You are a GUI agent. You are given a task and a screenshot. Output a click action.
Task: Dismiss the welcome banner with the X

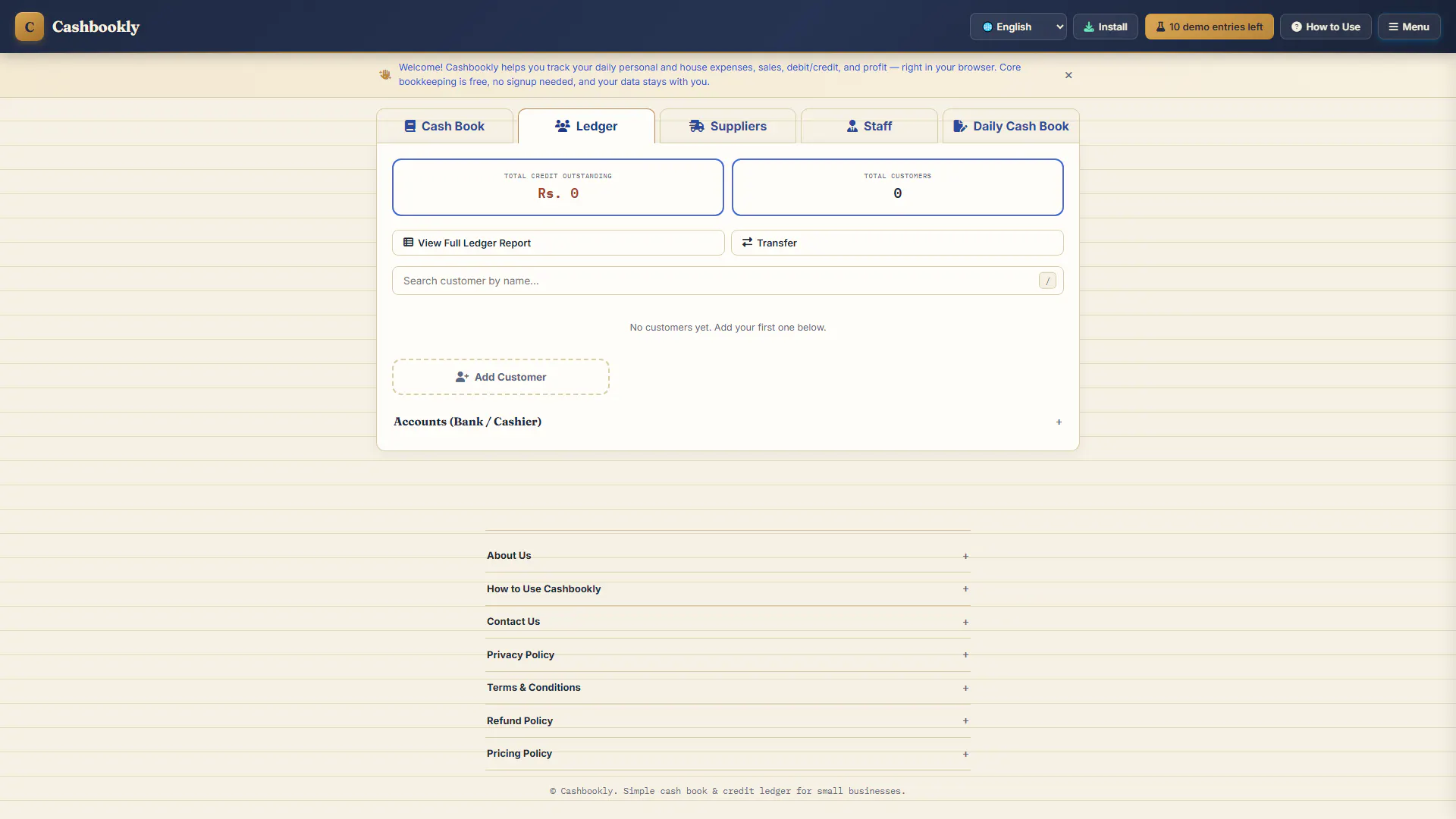tap(1068, 75)
